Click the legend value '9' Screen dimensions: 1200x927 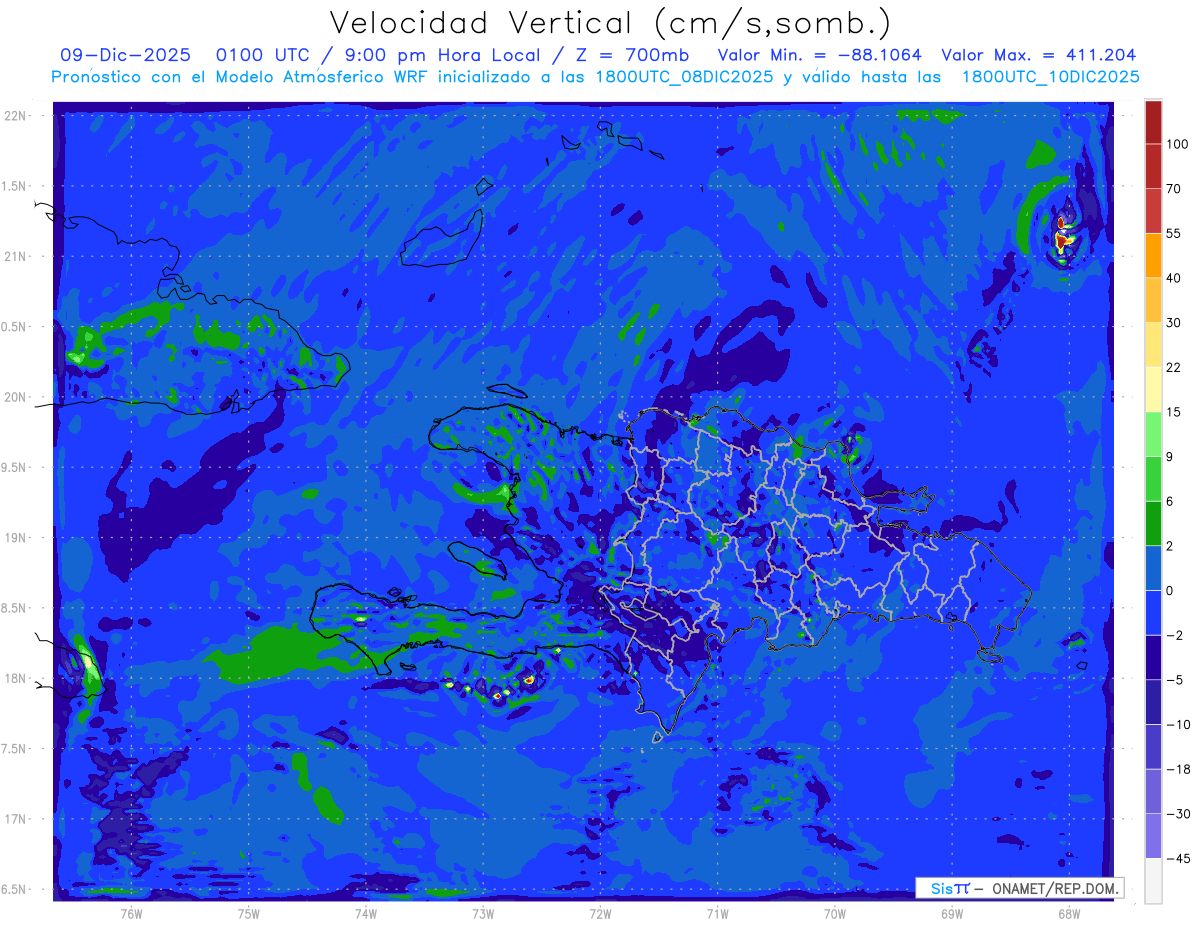point(1170,457)
